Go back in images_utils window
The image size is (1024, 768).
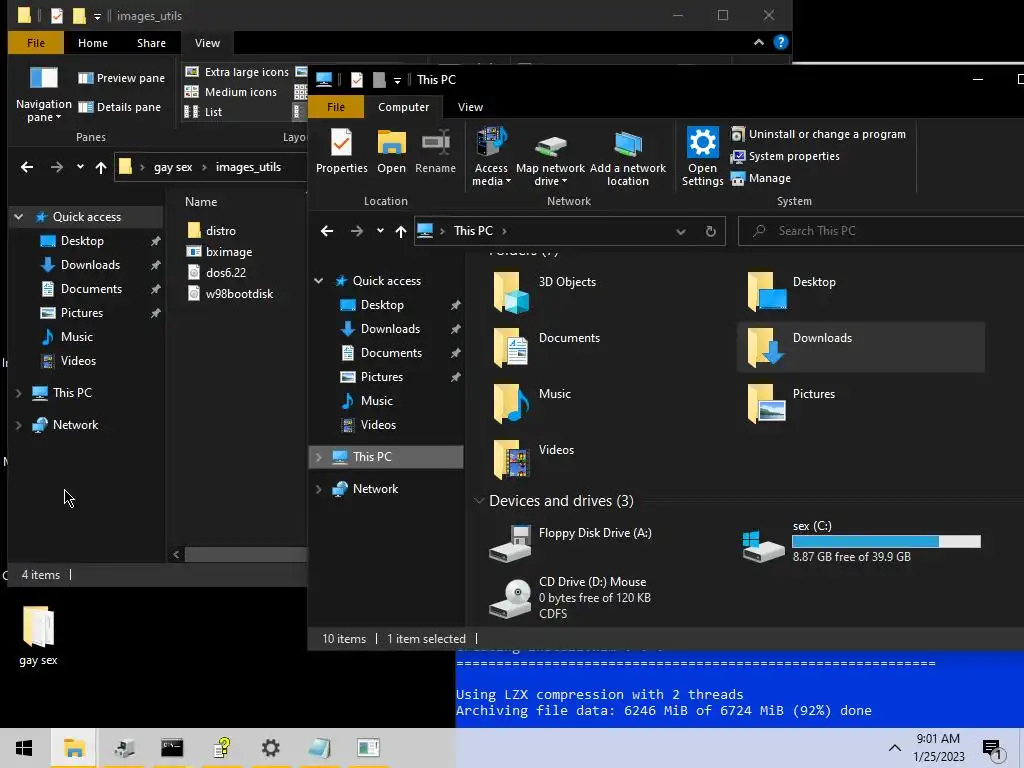pos(27,167)
